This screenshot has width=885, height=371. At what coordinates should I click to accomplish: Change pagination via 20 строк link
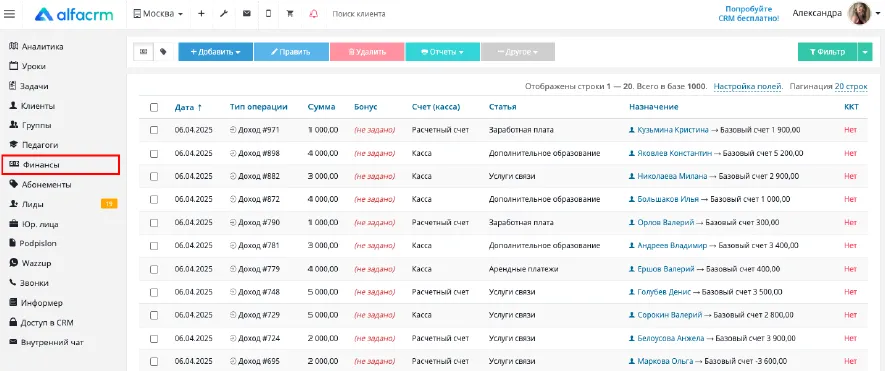pos(851,86)
